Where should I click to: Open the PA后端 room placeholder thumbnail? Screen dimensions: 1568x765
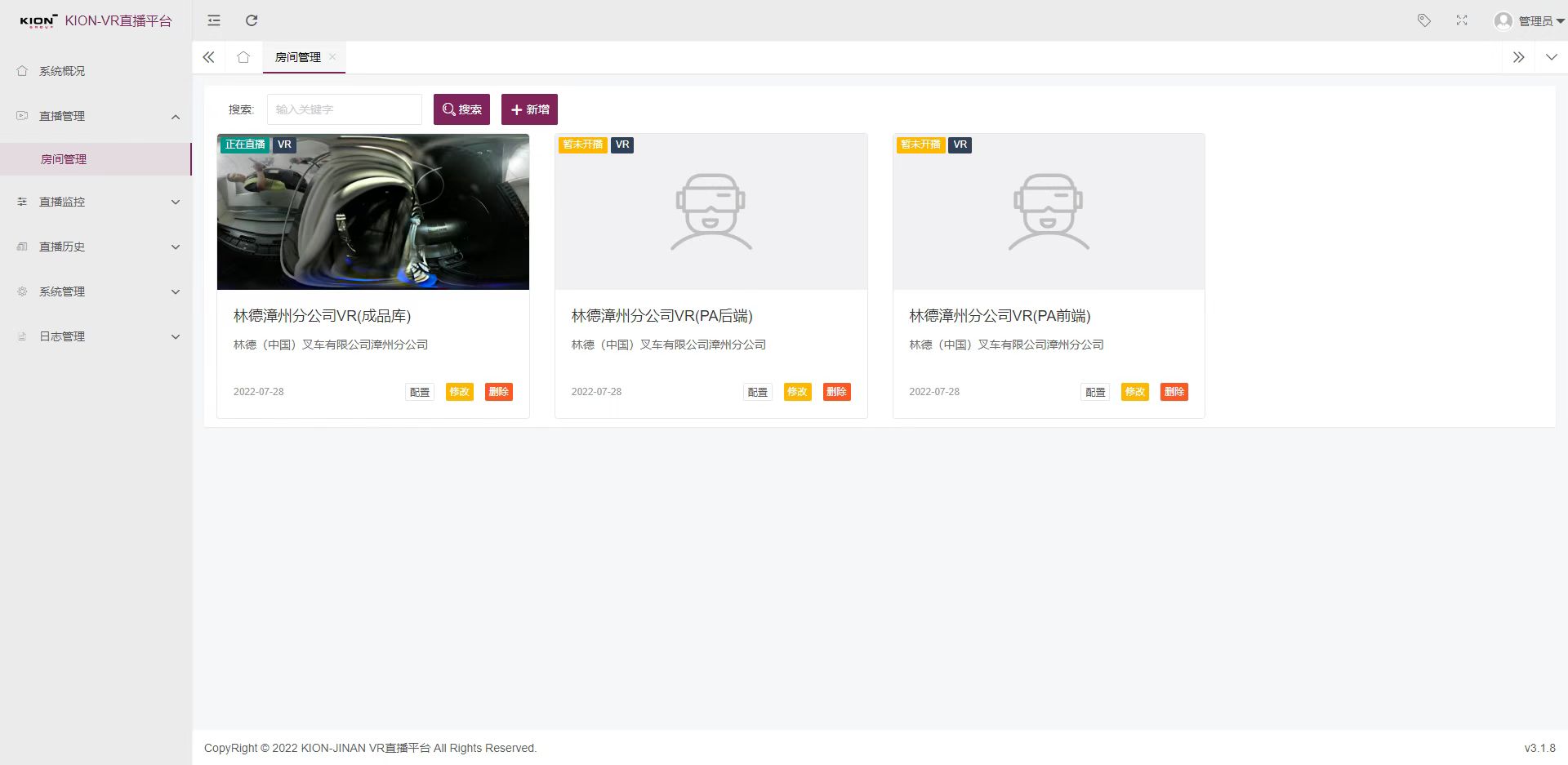pos(711,211)
